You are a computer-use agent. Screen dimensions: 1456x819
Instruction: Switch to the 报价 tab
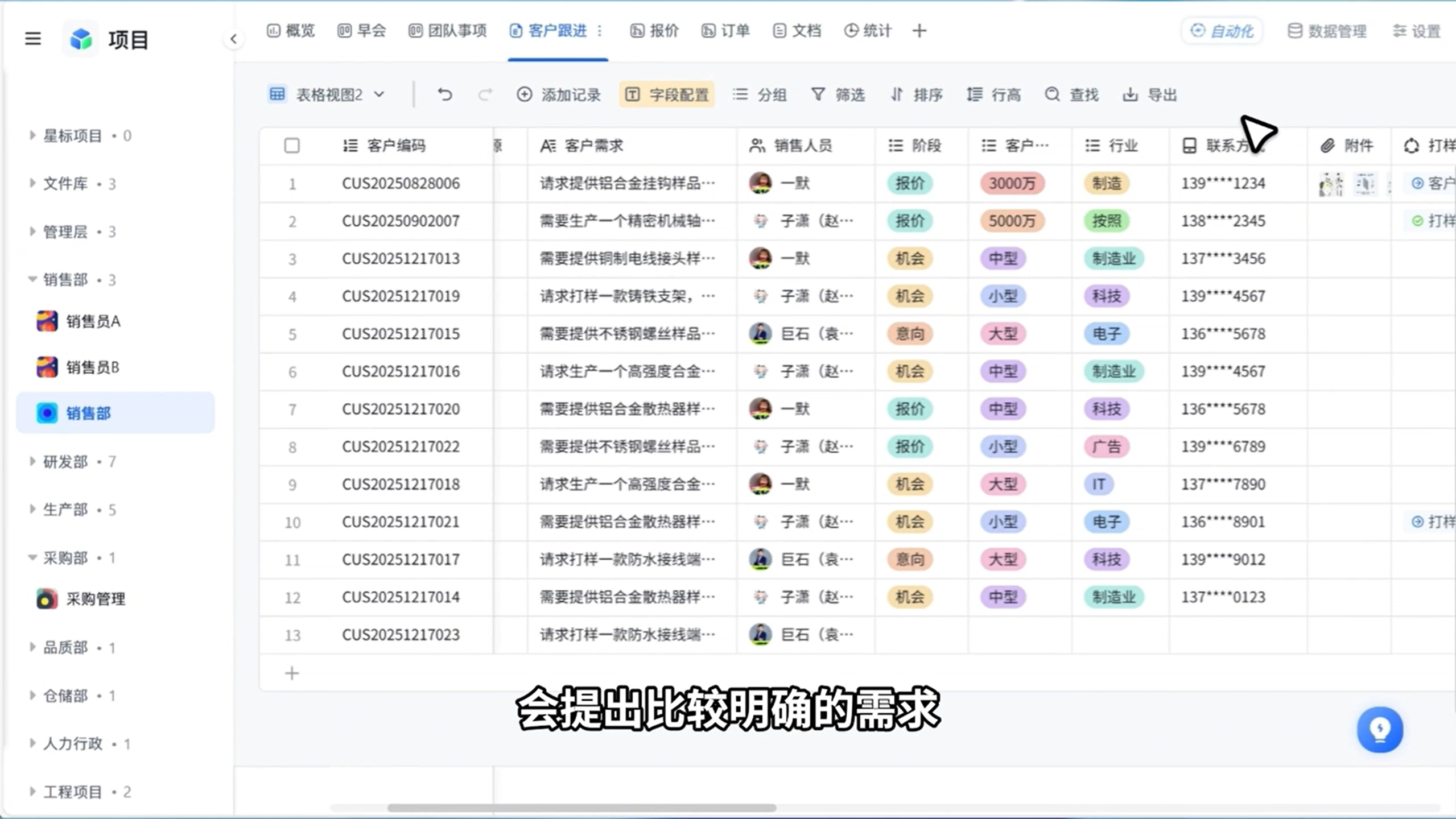pyautogui.click(x=654, y=31)
